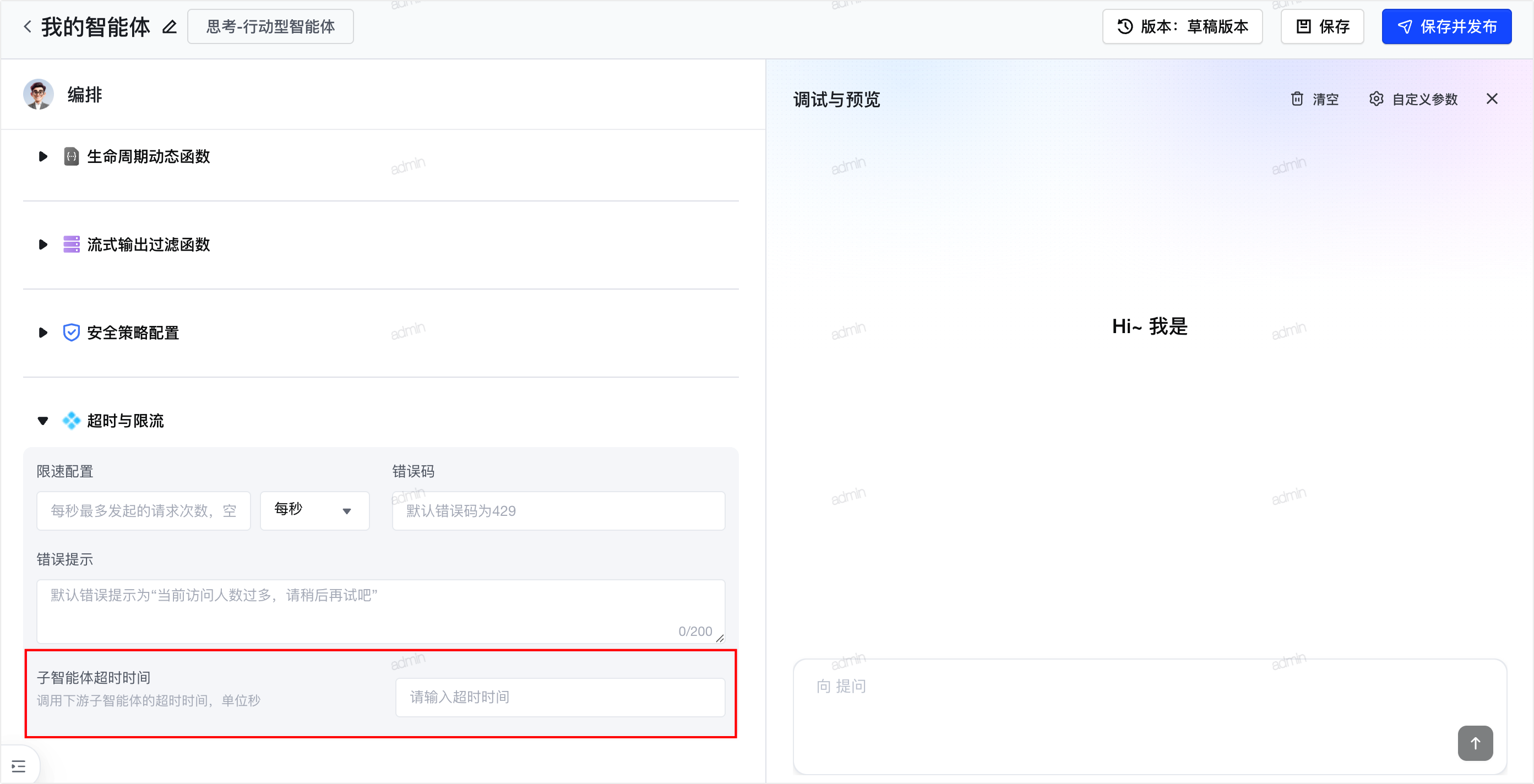Click the 清空 trash icon
This screenshot has width=1534, height=784.
point(1297,99)
